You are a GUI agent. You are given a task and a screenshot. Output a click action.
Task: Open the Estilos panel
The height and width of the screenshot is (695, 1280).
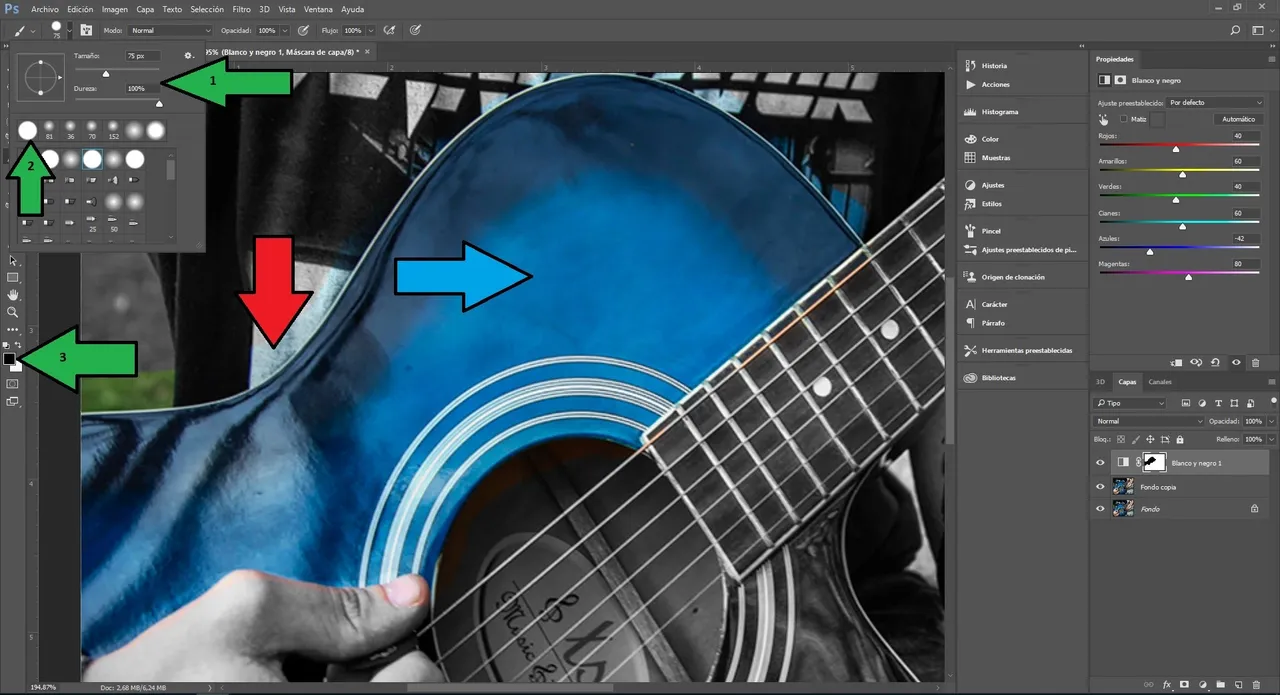tap(984, 204)
